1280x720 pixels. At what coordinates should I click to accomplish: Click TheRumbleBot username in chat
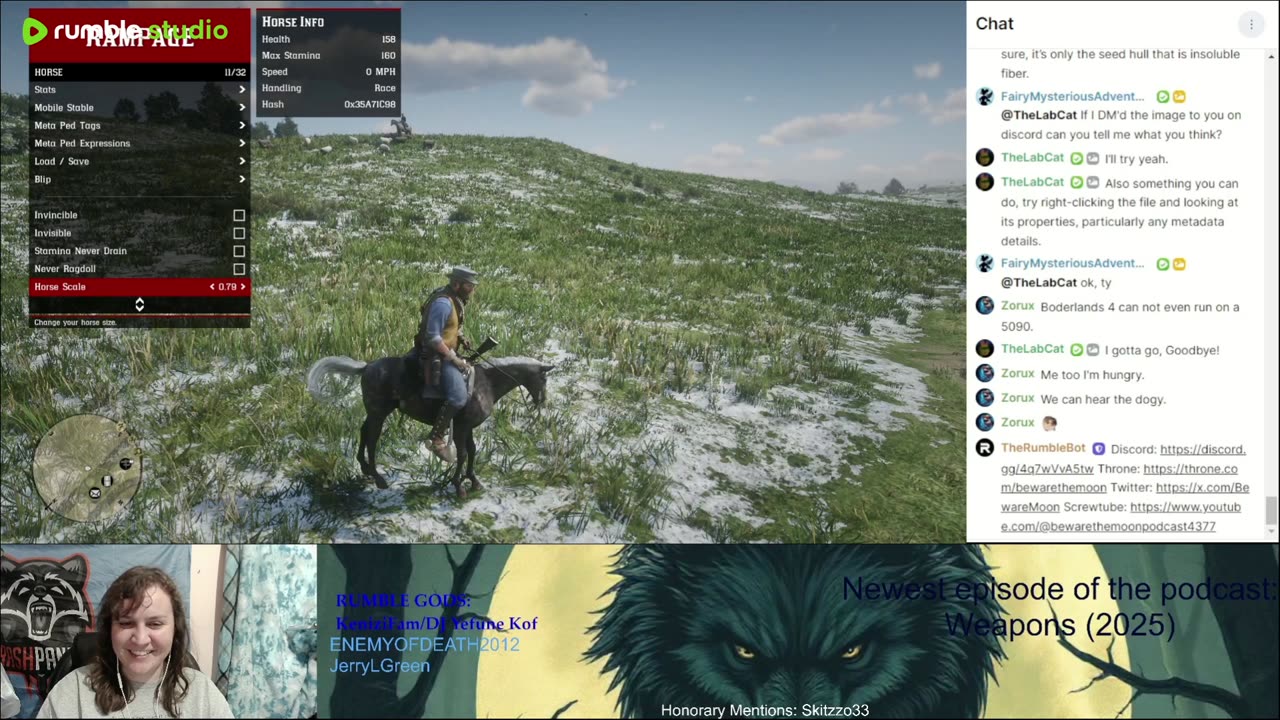tap(1043, 448)
